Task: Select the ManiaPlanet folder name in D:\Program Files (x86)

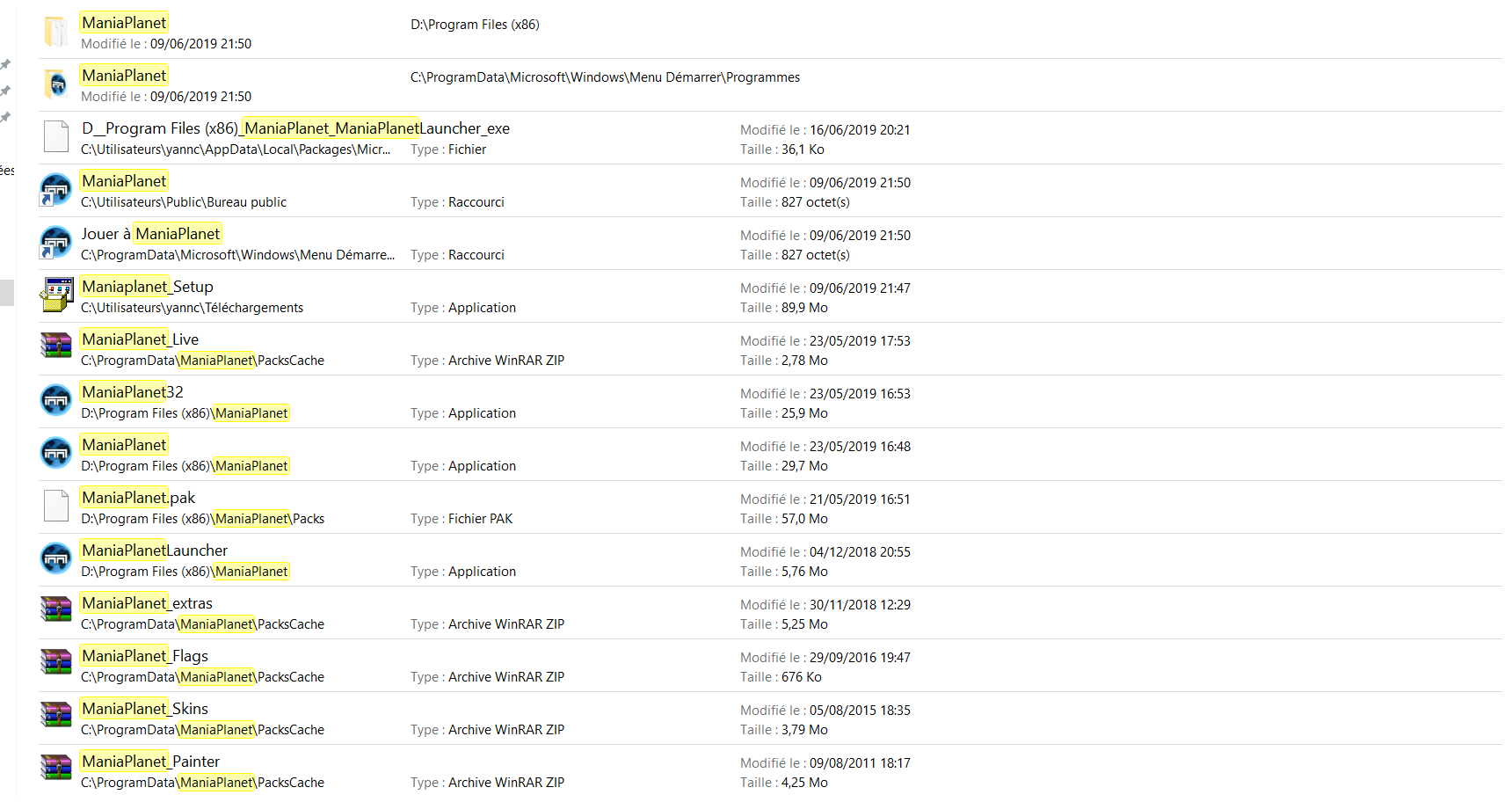Action: click(x=124, y=23)
